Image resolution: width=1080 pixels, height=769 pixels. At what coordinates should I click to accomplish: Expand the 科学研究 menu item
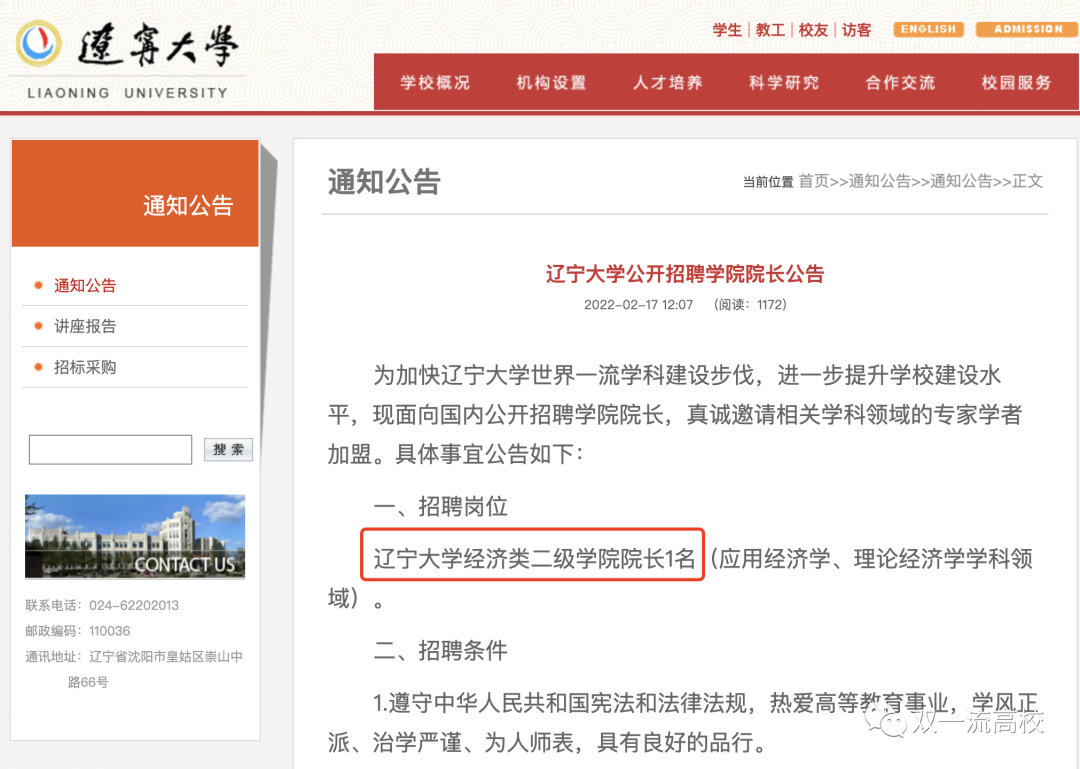784,82
